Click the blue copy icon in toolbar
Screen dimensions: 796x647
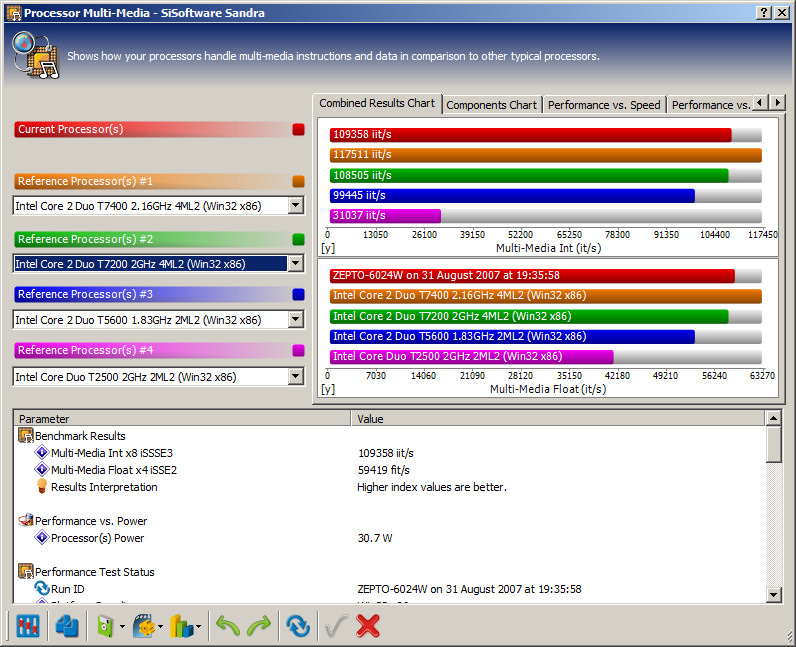pos(67,626)
